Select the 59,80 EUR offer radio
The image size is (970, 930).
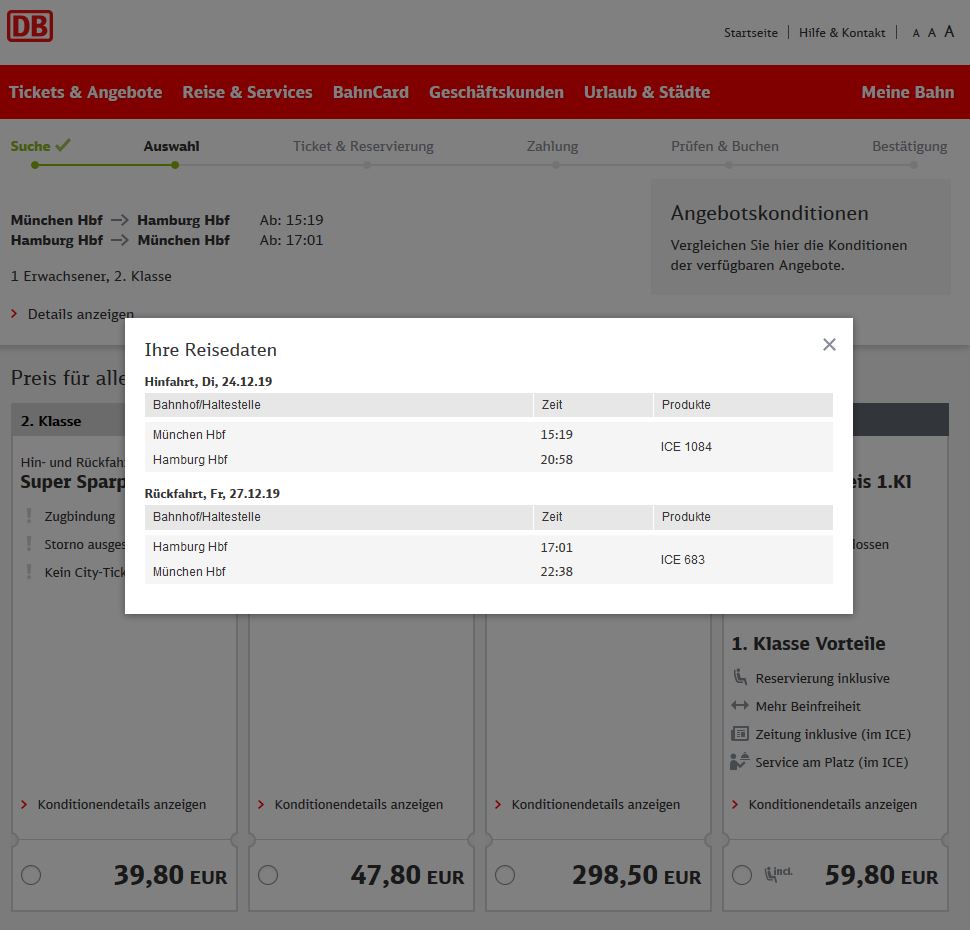pyautogui.click(x=742, y=875)
